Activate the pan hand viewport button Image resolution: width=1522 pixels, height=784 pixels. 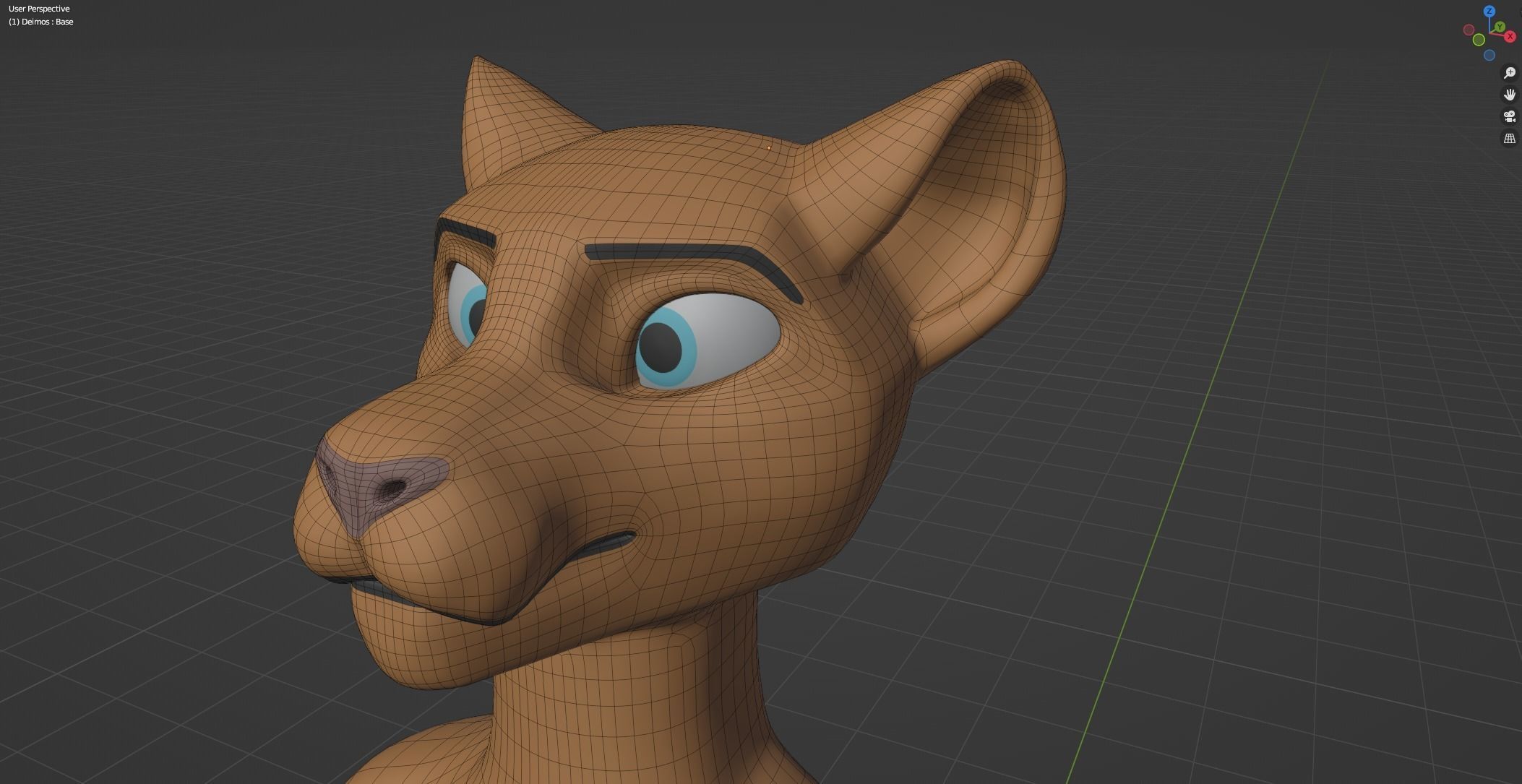(1510, 95)
